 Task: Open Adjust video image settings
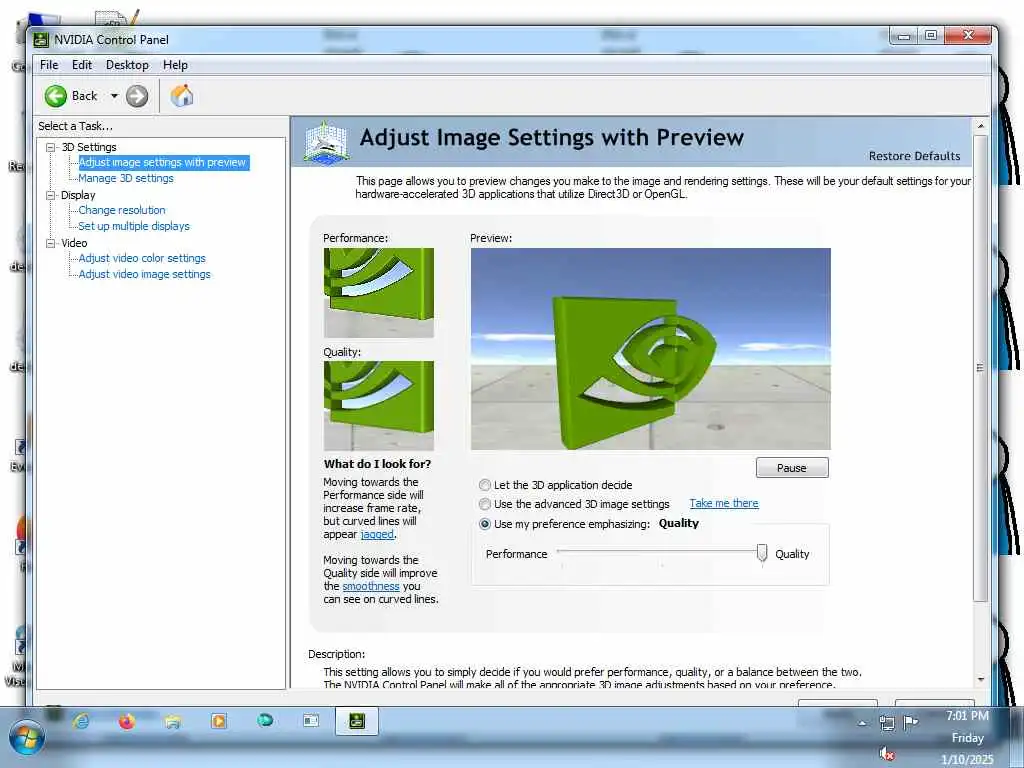coord(144,274)
